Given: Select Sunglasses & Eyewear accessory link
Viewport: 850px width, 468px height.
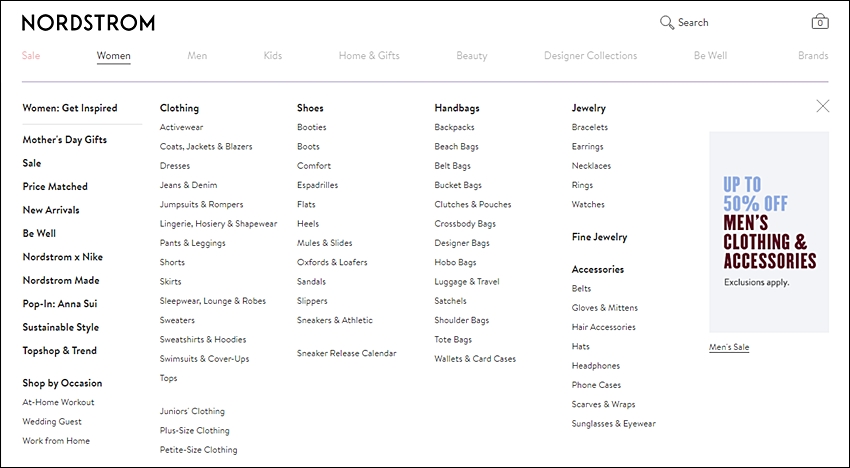Looking at the screenshot, I should pos(613,424).
